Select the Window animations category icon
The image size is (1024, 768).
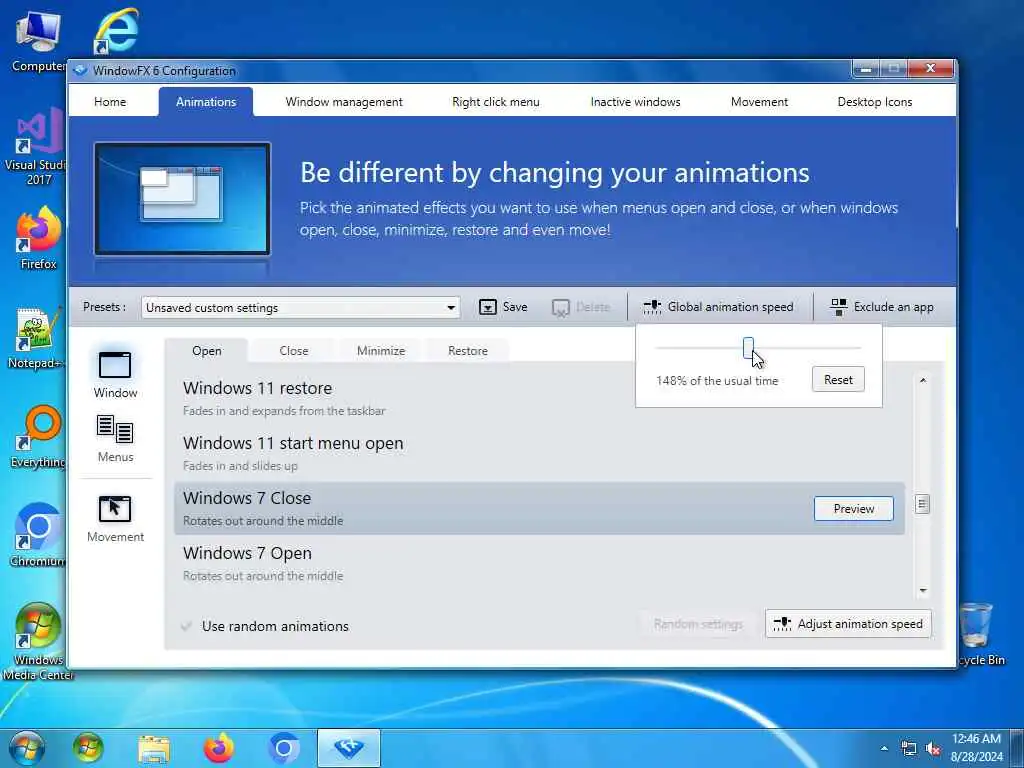[x=115, y=365]
